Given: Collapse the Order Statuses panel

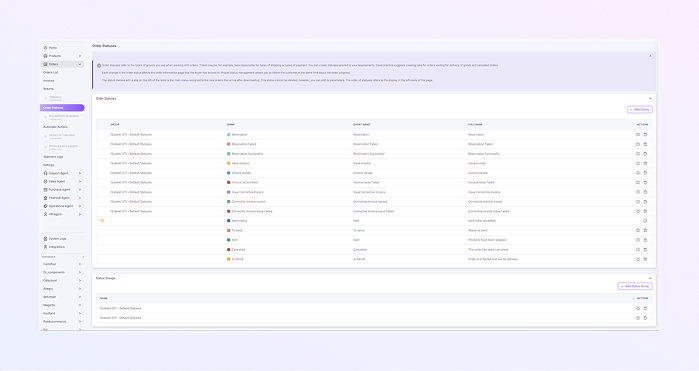Looking at the screenshot, I should (650, 99).
